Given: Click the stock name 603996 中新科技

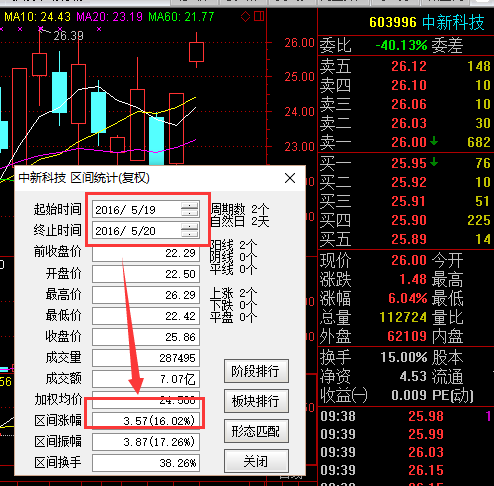Looking at the screenshot, I should [x=427, y=23].
